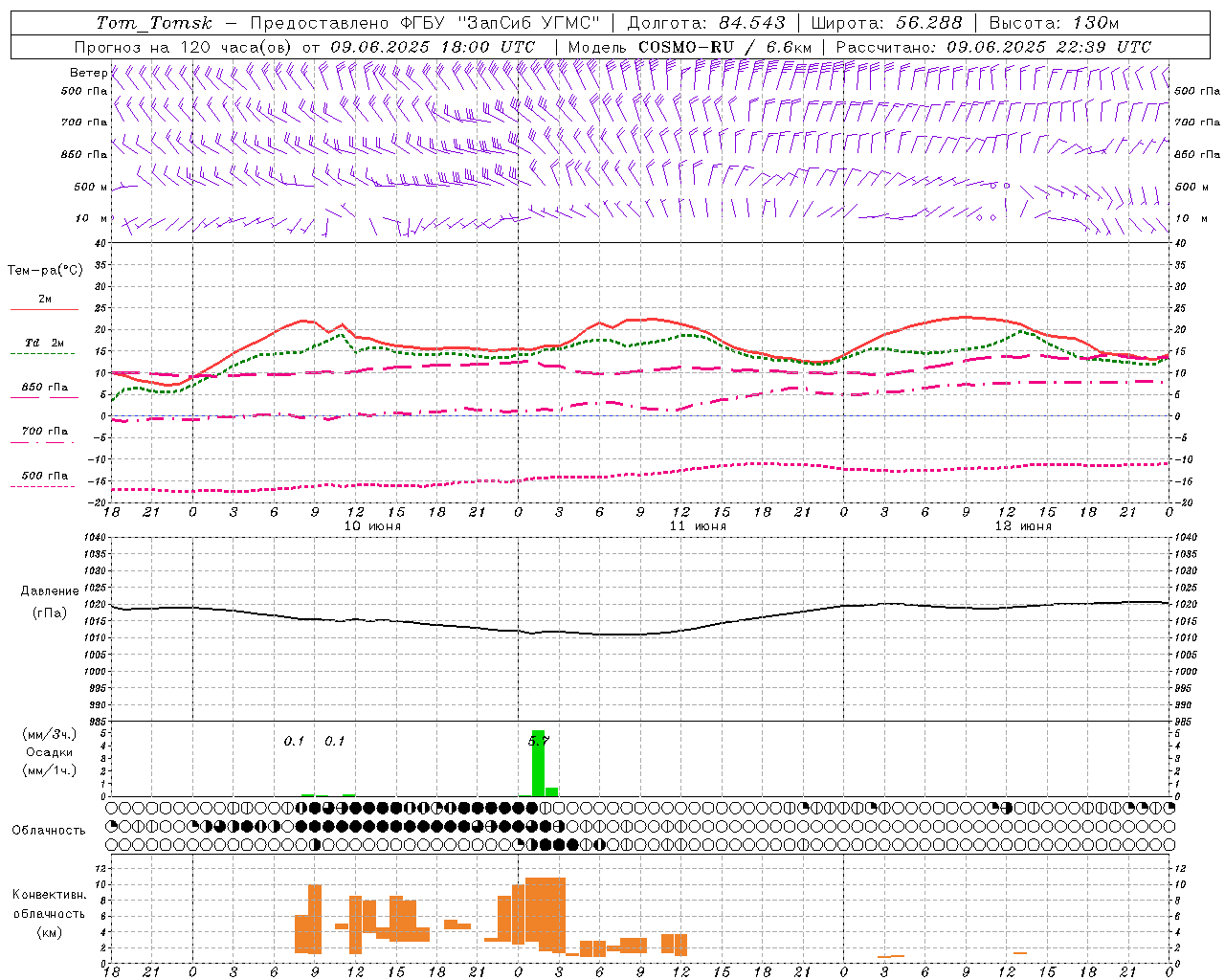
Task: Click the (мм/3ч.) precipitation unit label
Action: pos(50,734)
